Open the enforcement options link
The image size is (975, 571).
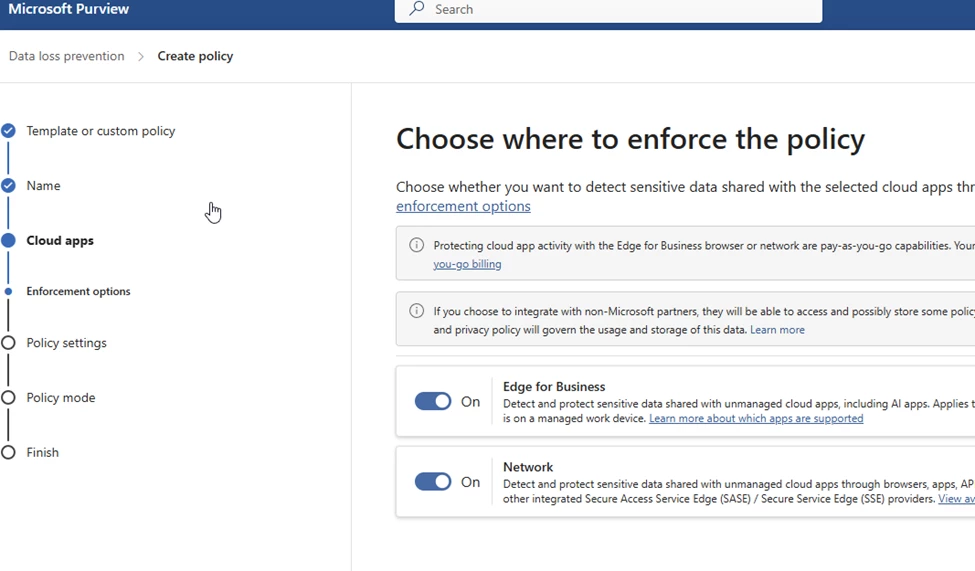point(463,206)
